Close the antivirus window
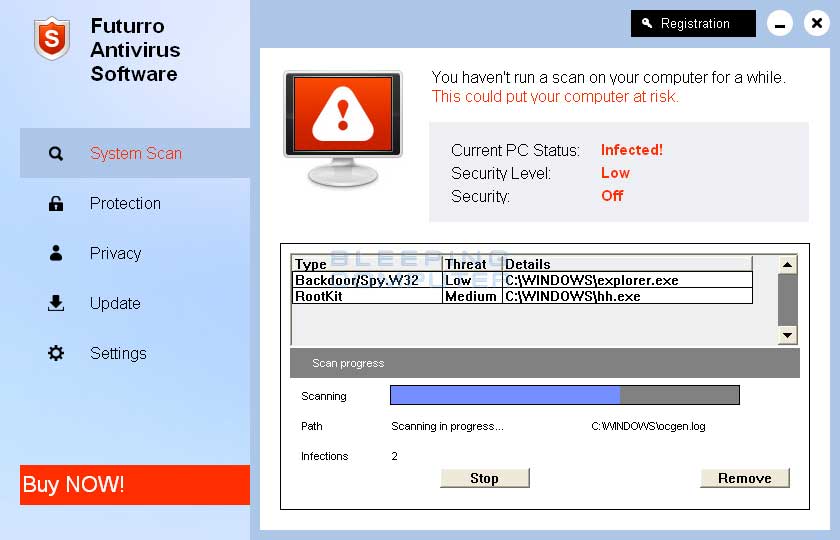The width and height of the screenshot is (840, 540). 816,23
